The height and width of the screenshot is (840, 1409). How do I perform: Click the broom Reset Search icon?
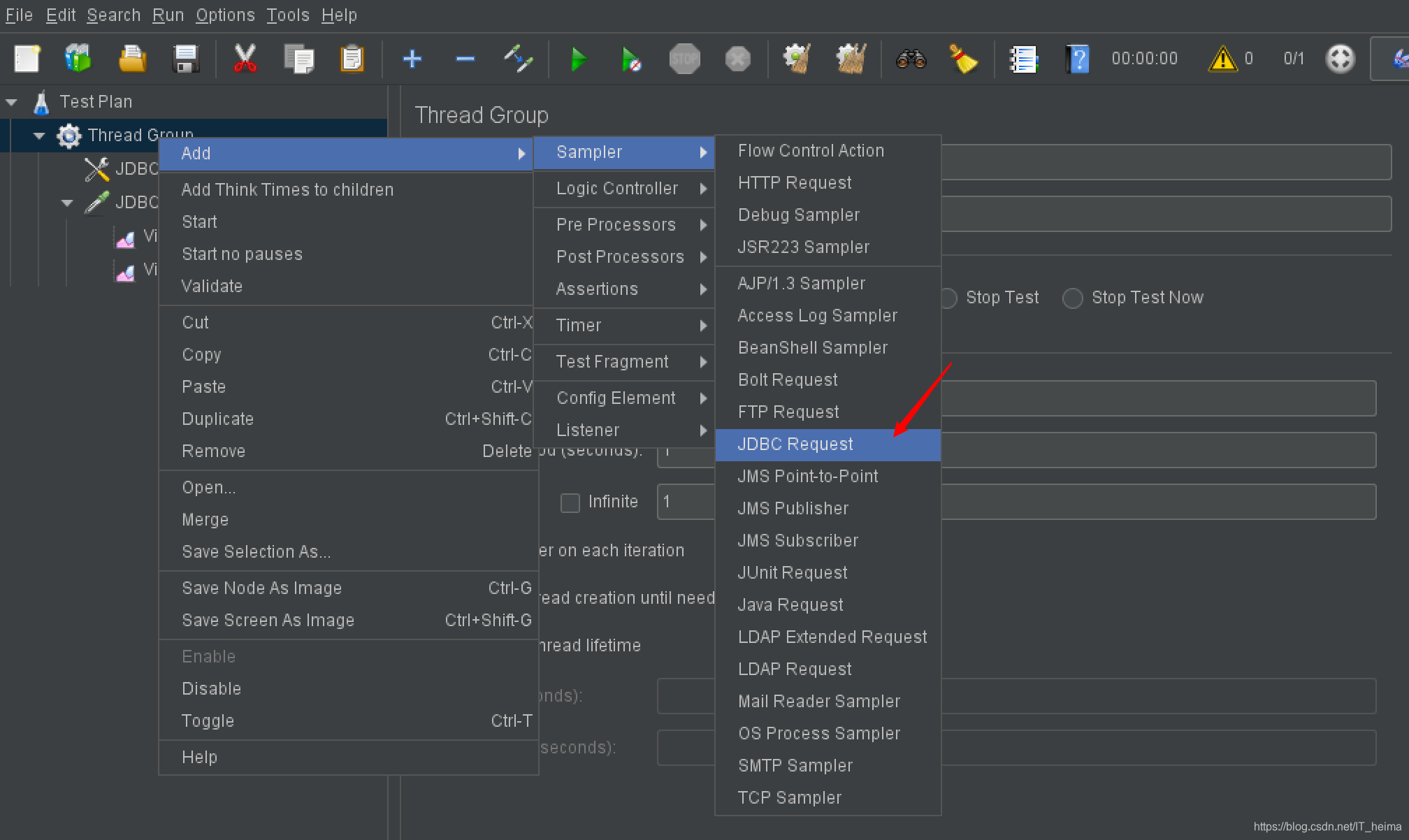point(963,59)
